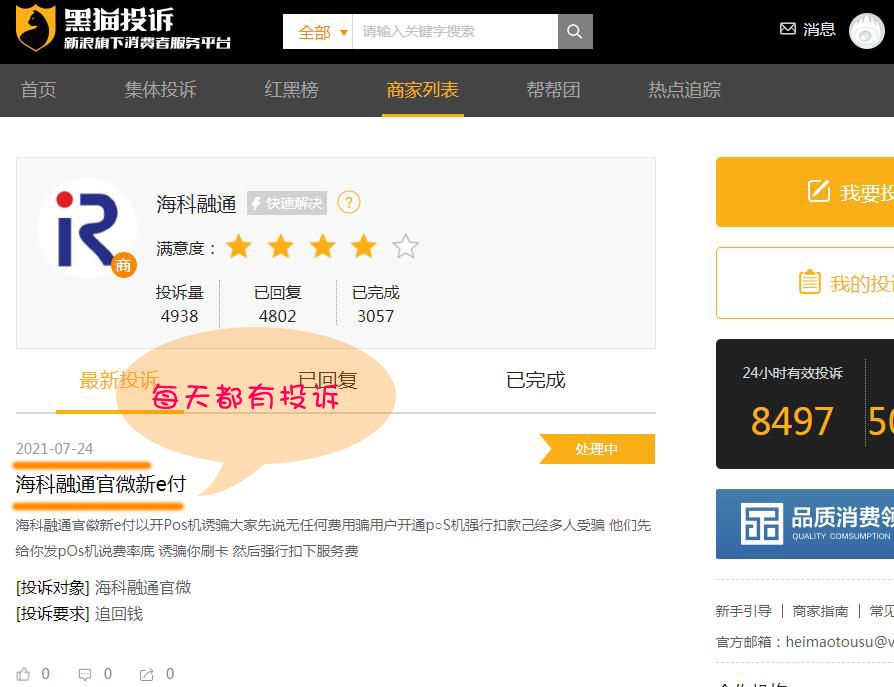Click the complaint description paragraph text
Viewport: 894px width, 687px height.
(334, 538)
